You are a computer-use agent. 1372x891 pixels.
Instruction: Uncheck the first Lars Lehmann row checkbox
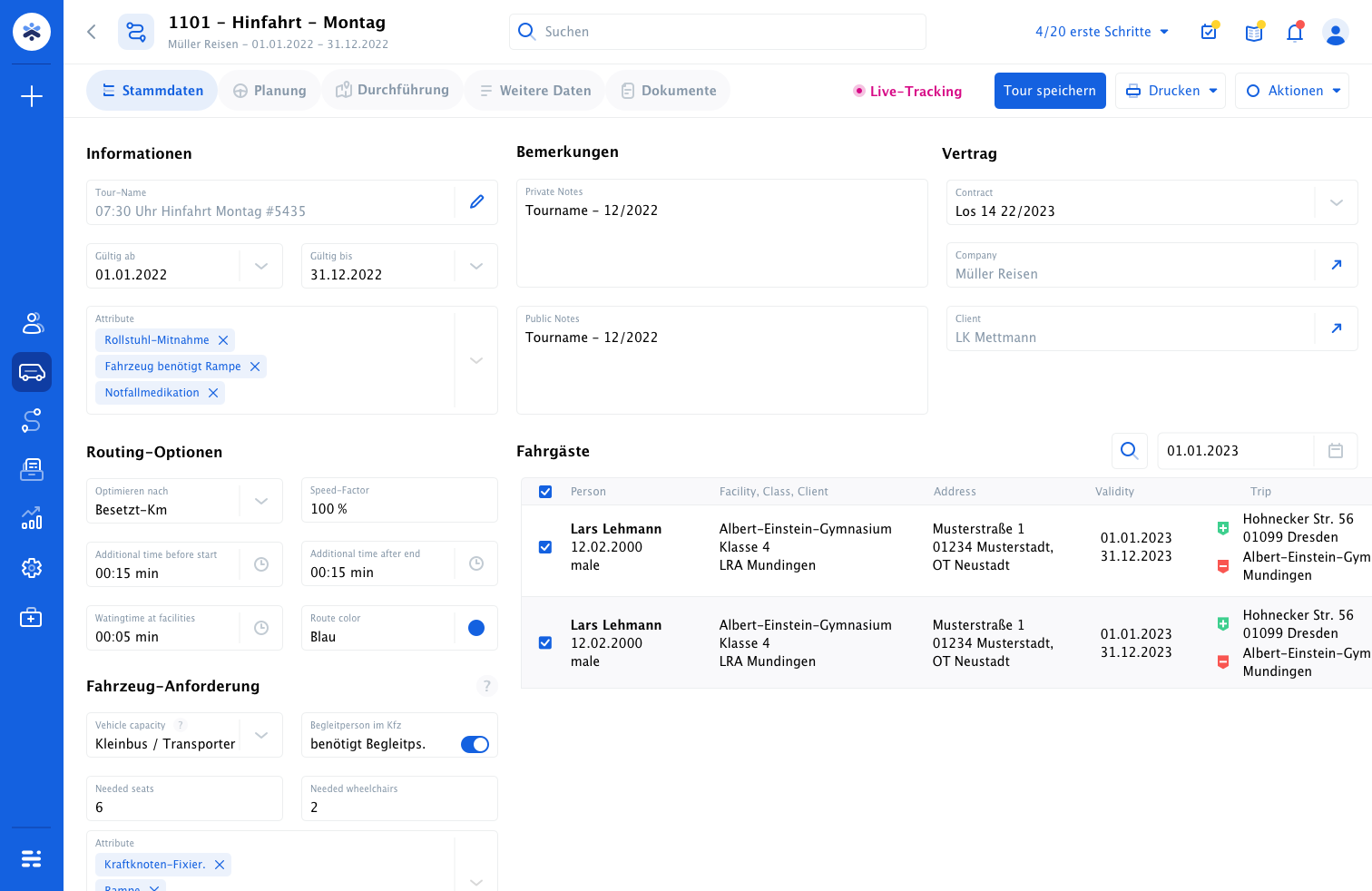545,547
